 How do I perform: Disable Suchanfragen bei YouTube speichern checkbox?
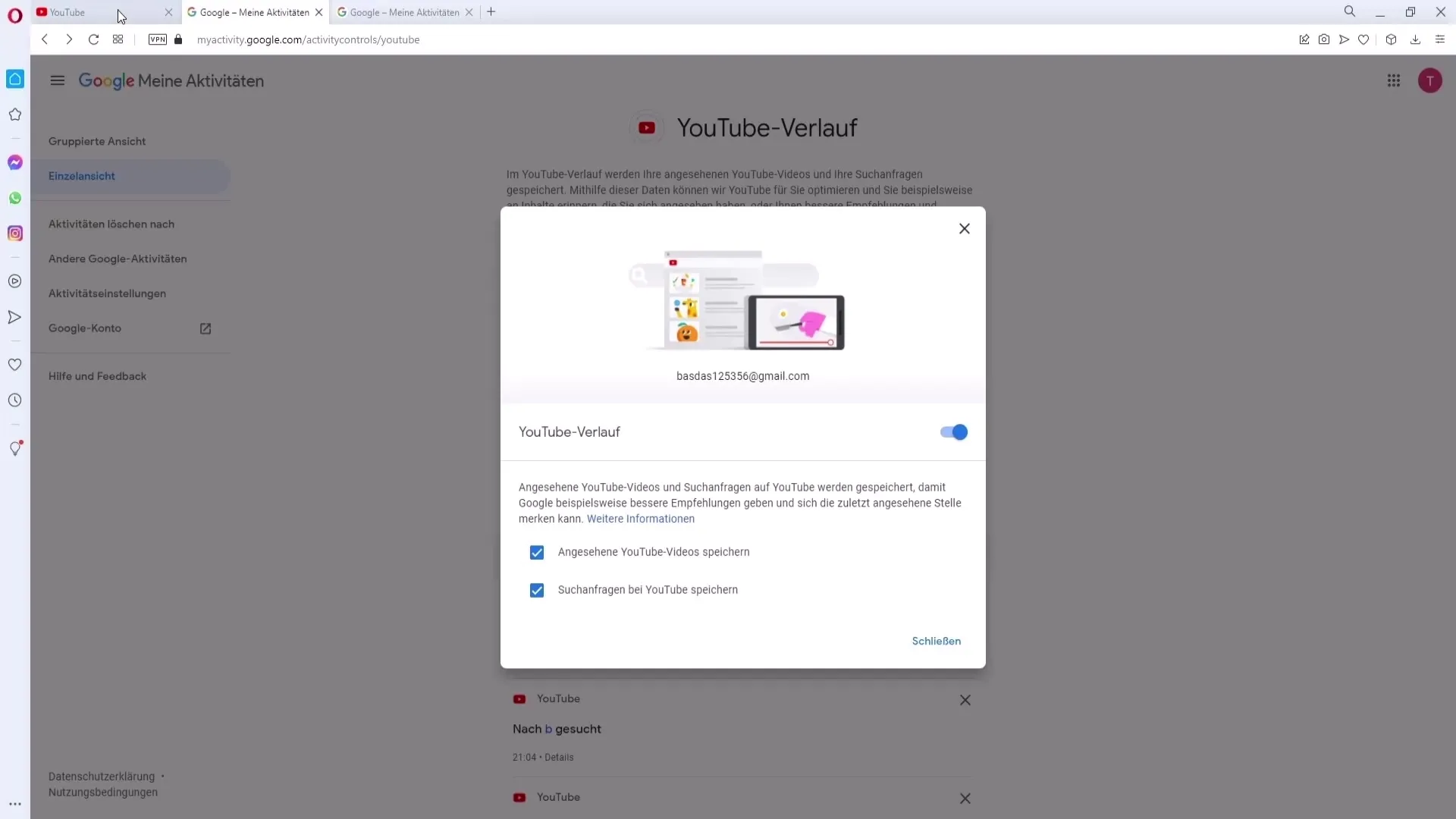pos(536,589)
